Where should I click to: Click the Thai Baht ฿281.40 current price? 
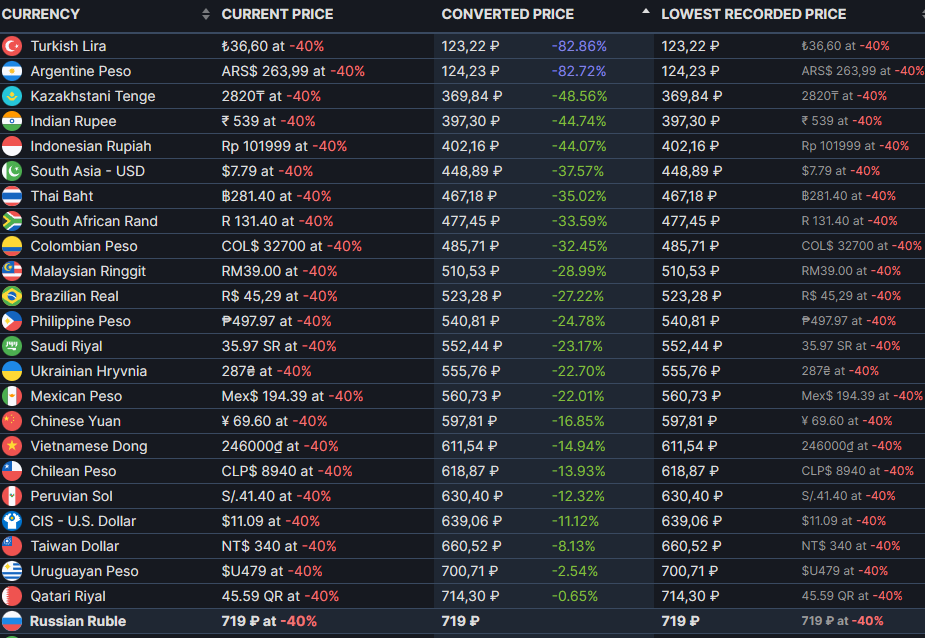[x=255, y=197]
